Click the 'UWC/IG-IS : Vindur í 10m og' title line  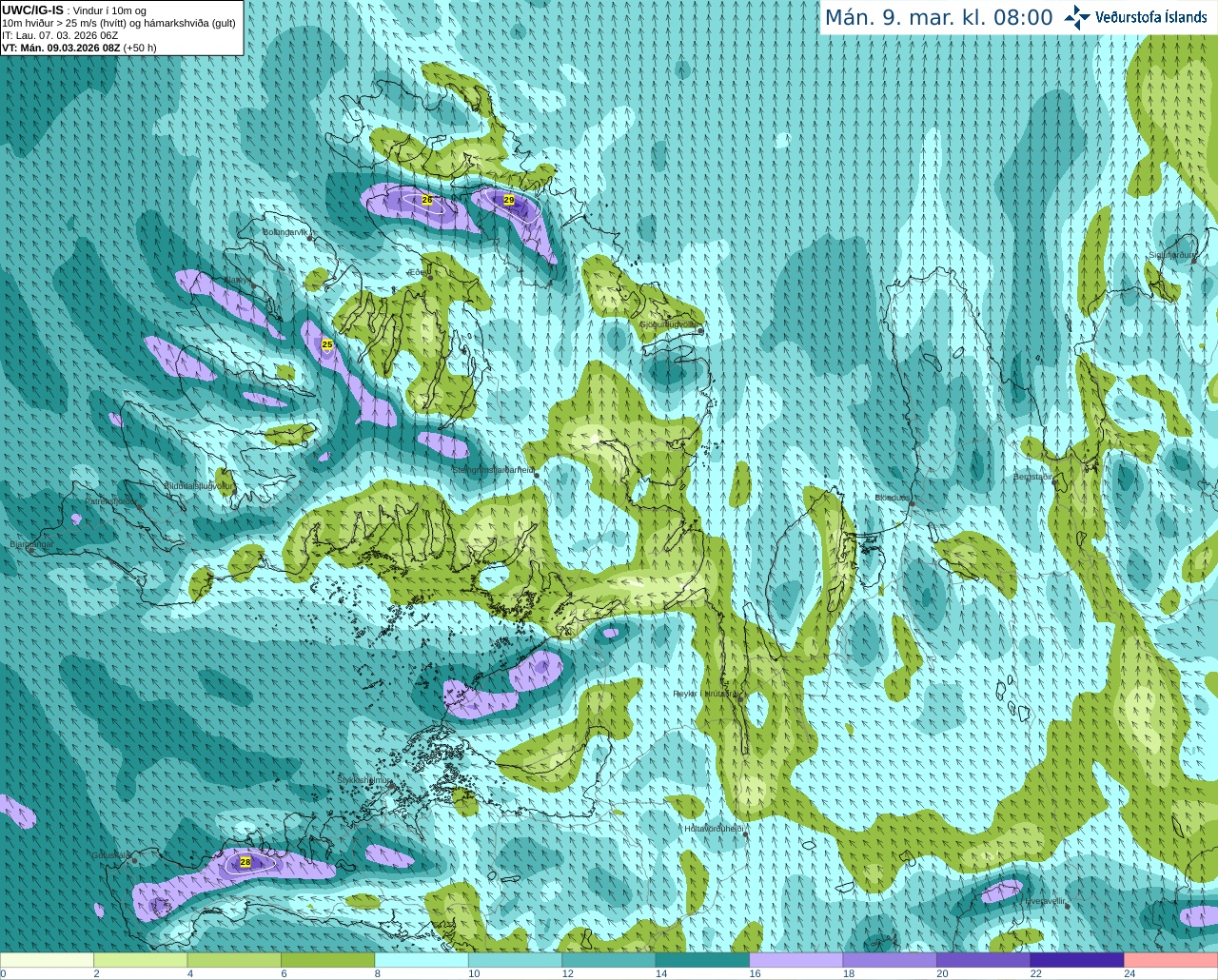(x=73, y=10)
